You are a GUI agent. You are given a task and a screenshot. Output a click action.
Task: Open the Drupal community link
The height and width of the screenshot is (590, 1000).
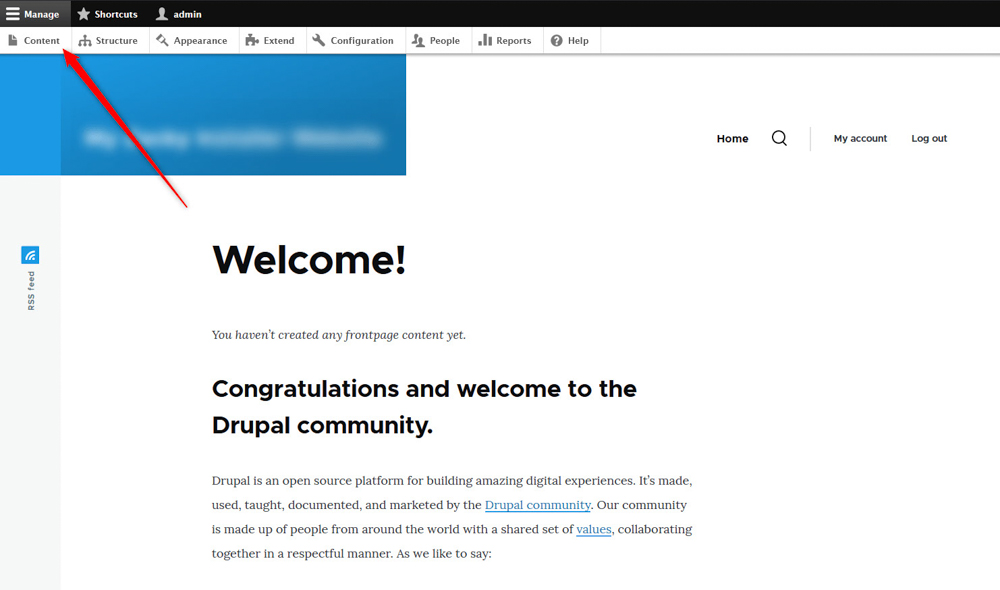(537, 505)
